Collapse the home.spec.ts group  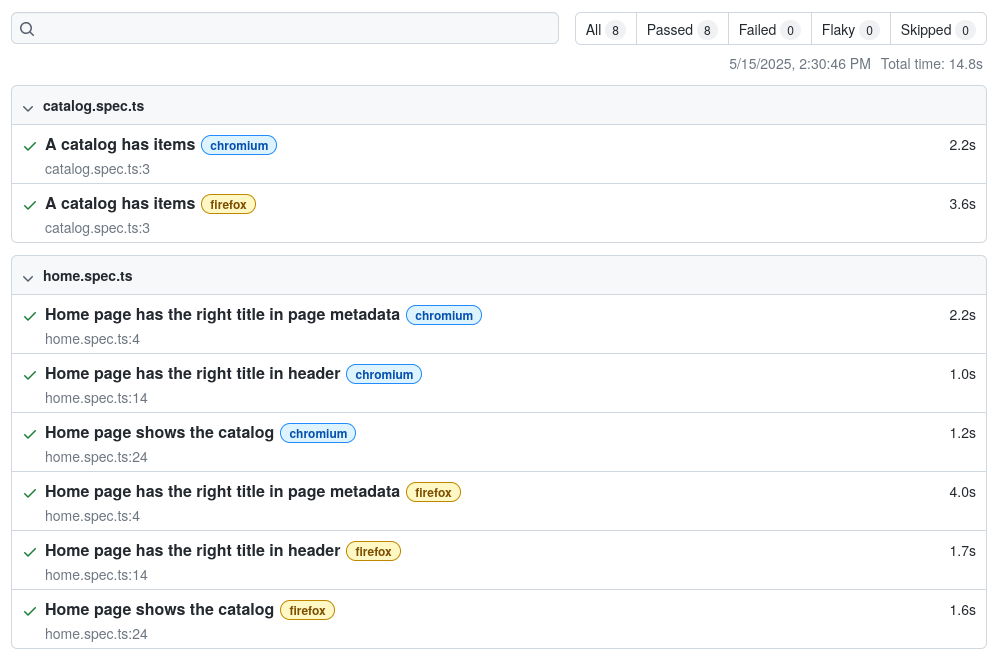click(x=27, y=277)
